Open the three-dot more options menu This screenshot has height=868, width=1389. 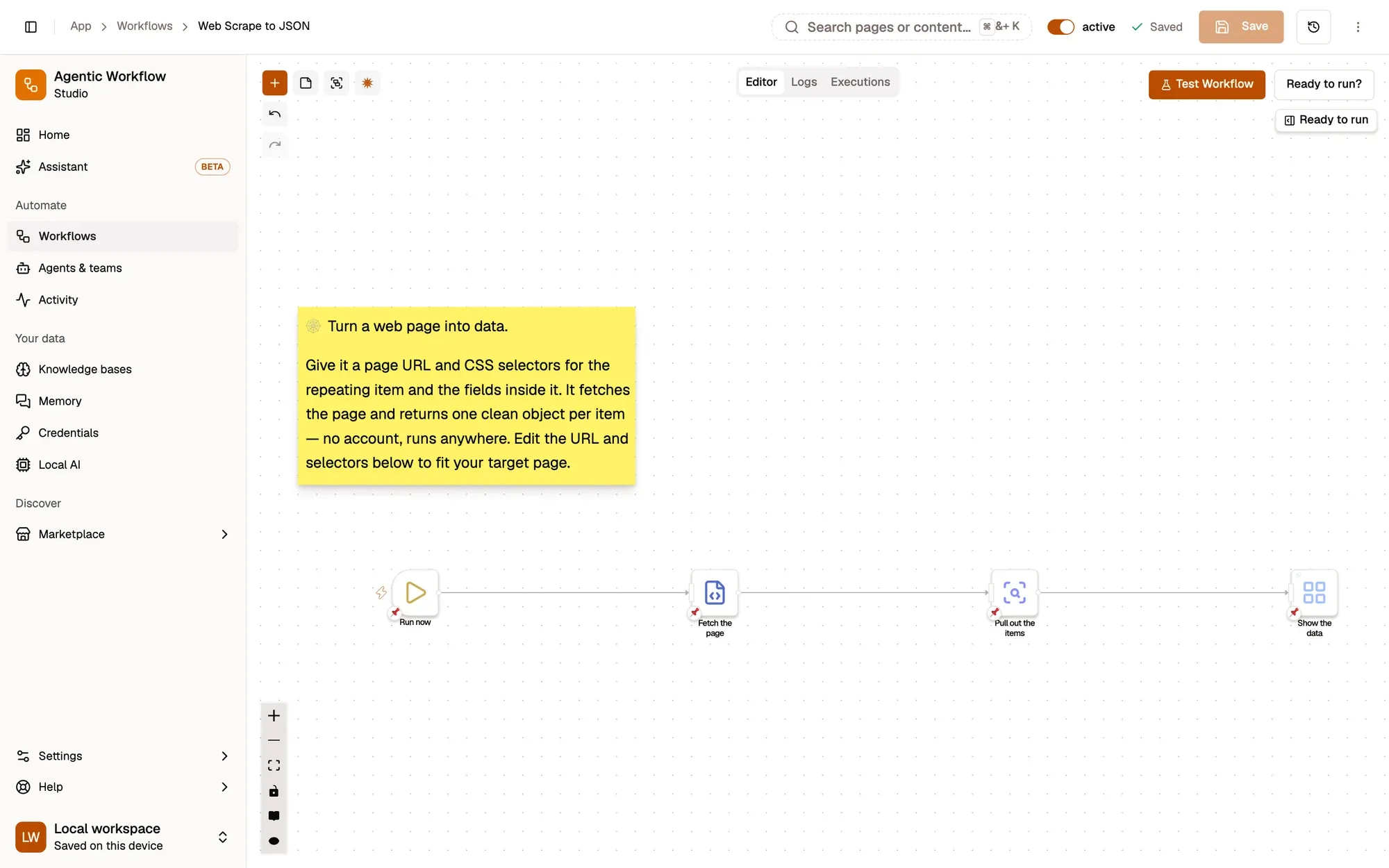click(x=1358, y=26)
